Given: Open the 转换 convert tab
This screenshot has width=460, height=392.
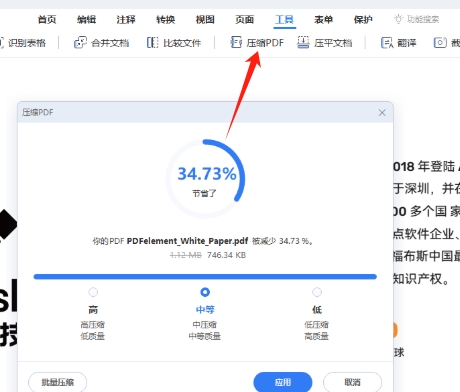Looking at the screenshot, I should pos(165,20).
